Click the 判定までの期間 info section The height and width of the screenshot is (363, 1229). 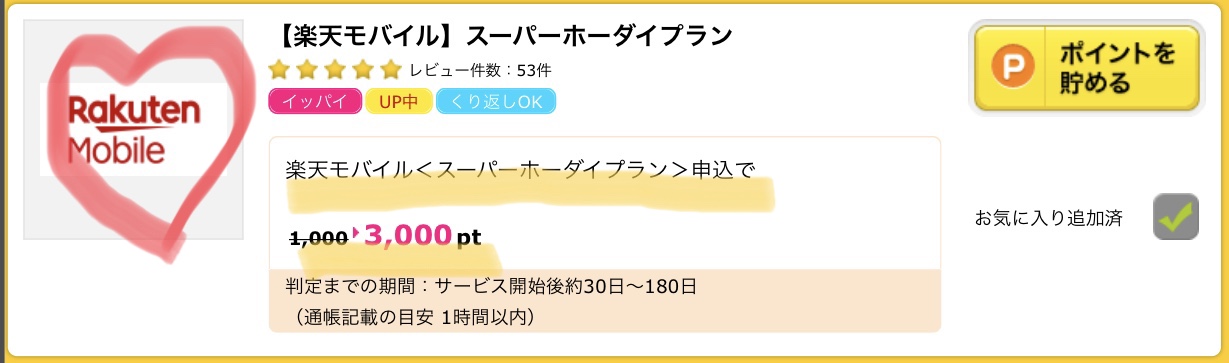point(605,300)
